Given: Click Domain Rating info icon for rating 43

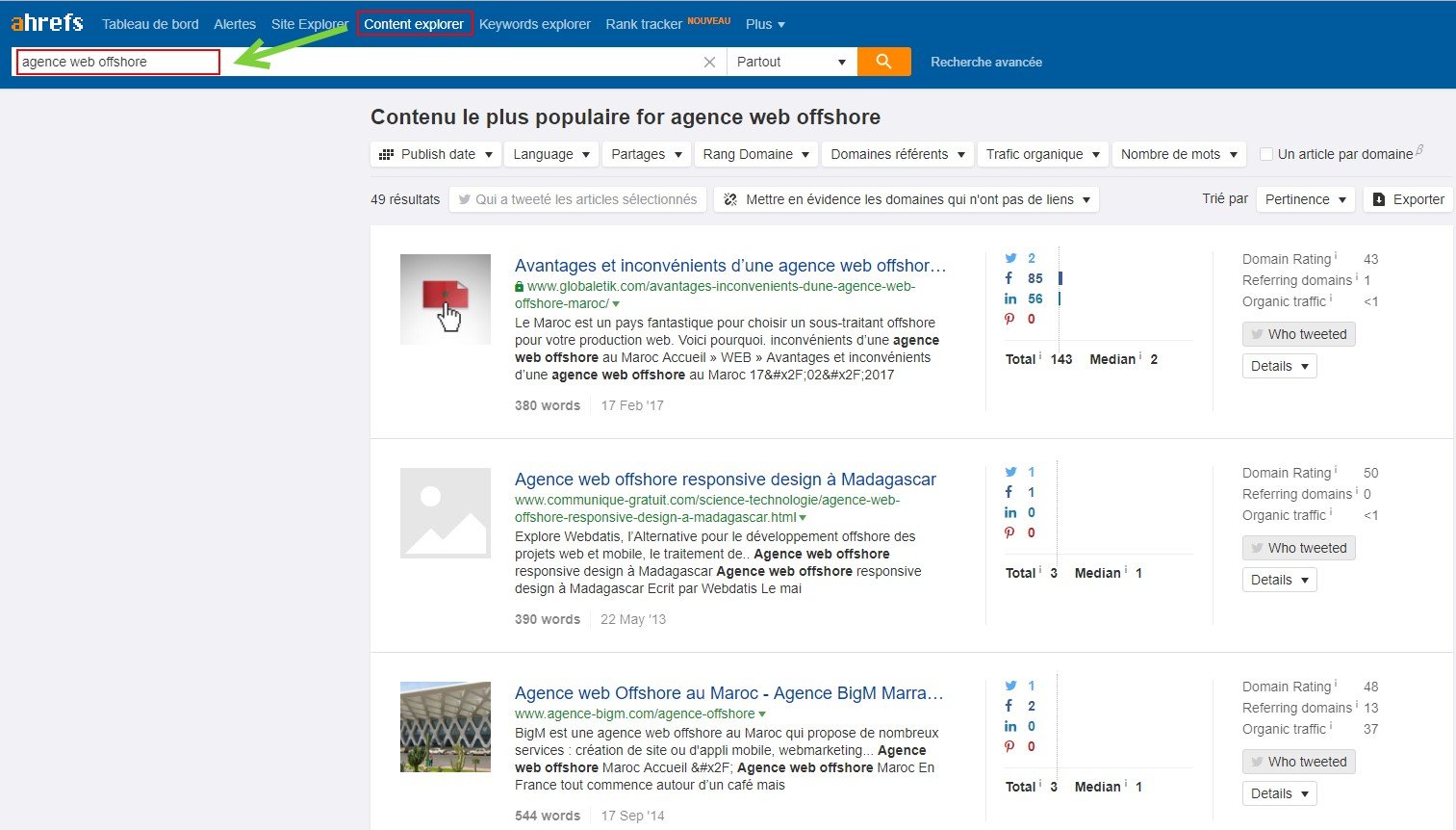Looking at the screenshot, I should 1336,256.
